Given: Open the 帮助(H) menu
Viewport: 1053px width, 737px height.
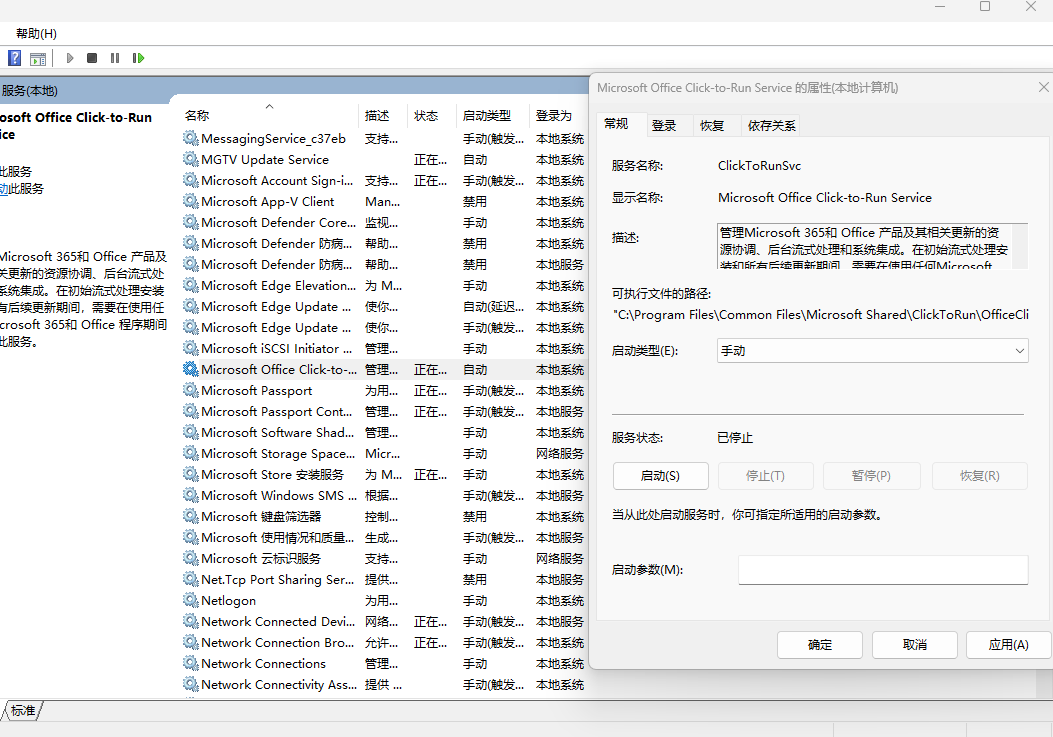Looking at the screenshot, I should click(x=36, y=34).
